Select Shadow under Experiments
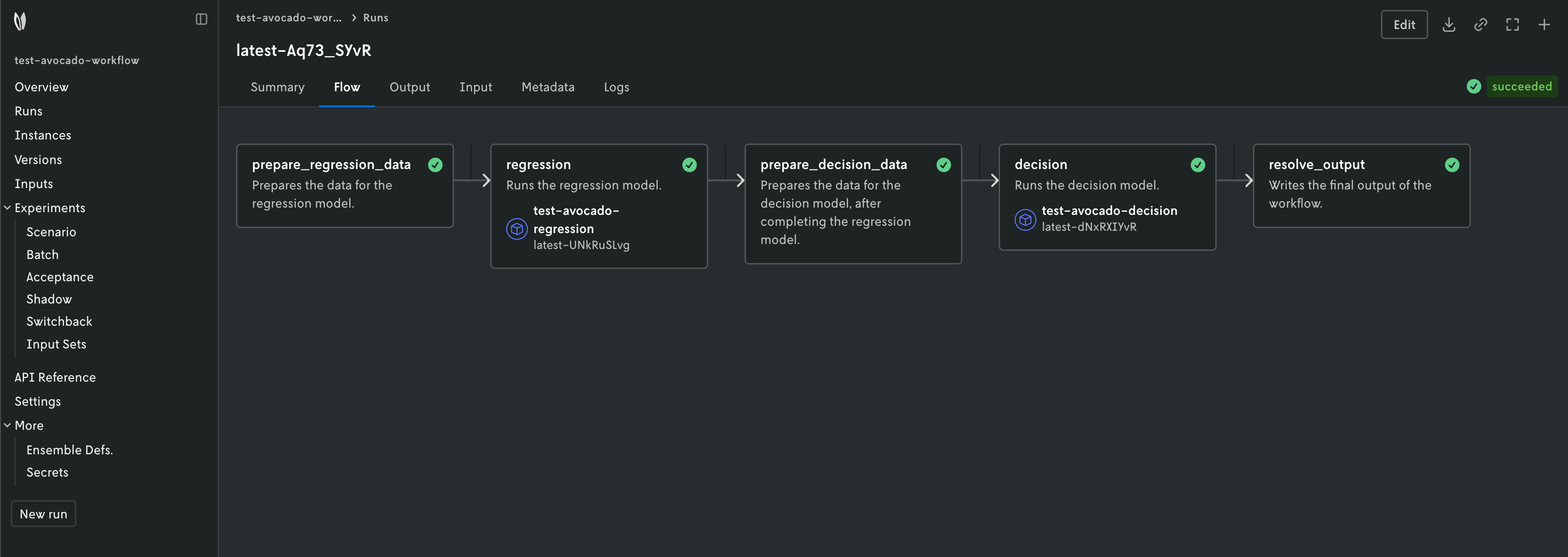Screen dimensions: 1568x557 coord(49,299)
